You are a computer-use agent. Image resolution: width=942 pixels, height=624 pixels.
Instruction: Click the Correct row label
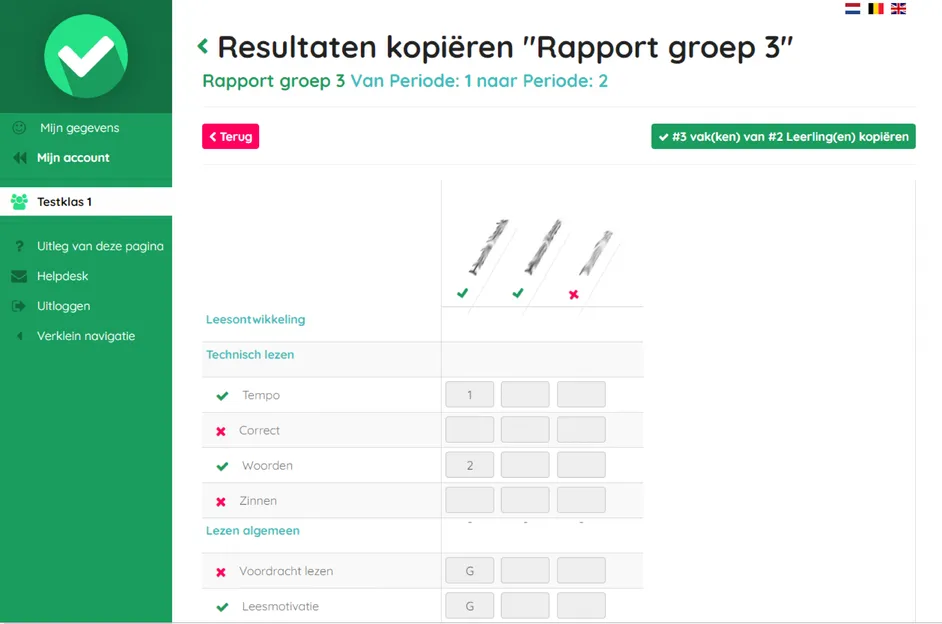point(260,431)
